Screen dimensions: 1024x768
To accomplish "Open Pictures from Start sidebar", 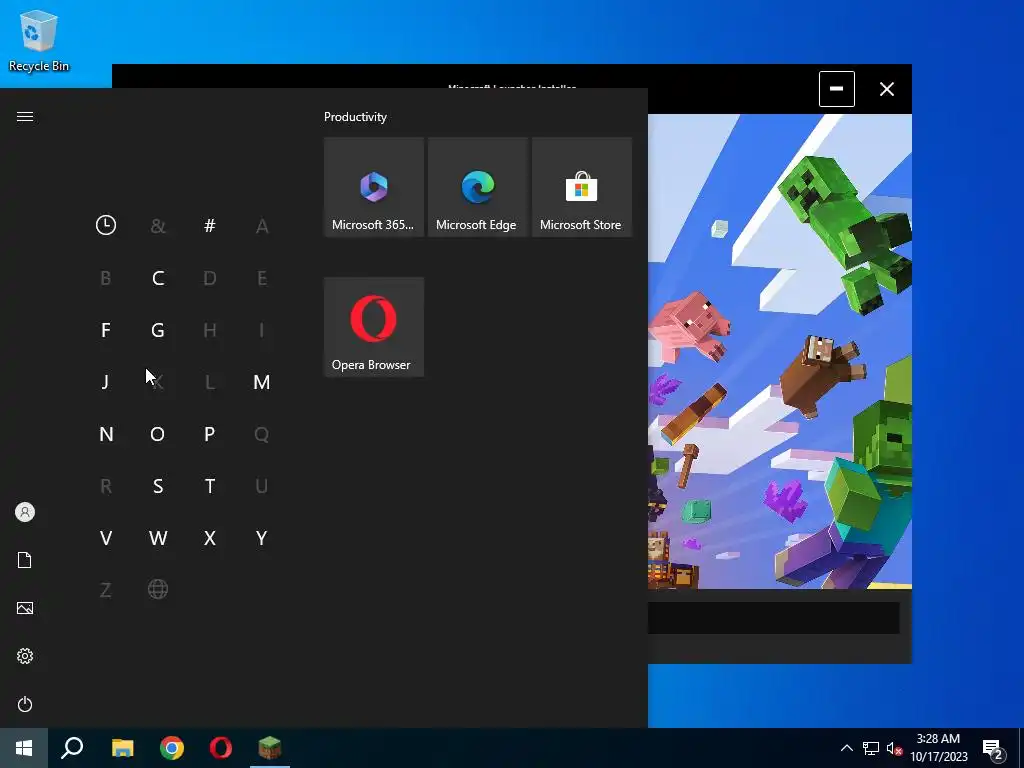I will pos(25,608).
